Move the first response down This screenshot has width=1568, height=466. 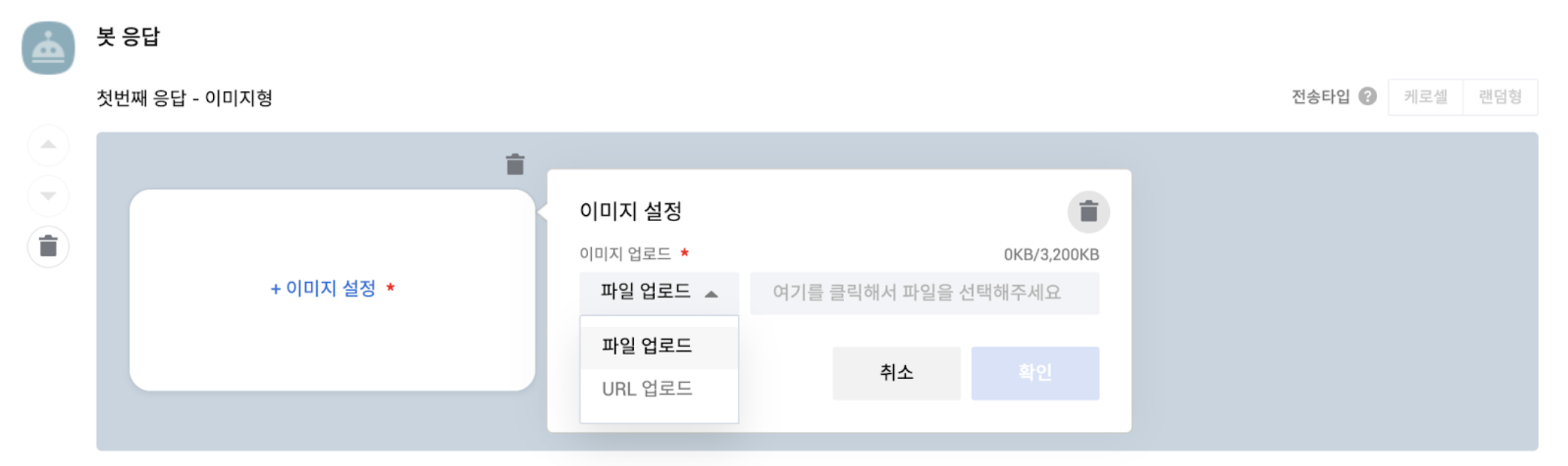(x=48, y=196)
